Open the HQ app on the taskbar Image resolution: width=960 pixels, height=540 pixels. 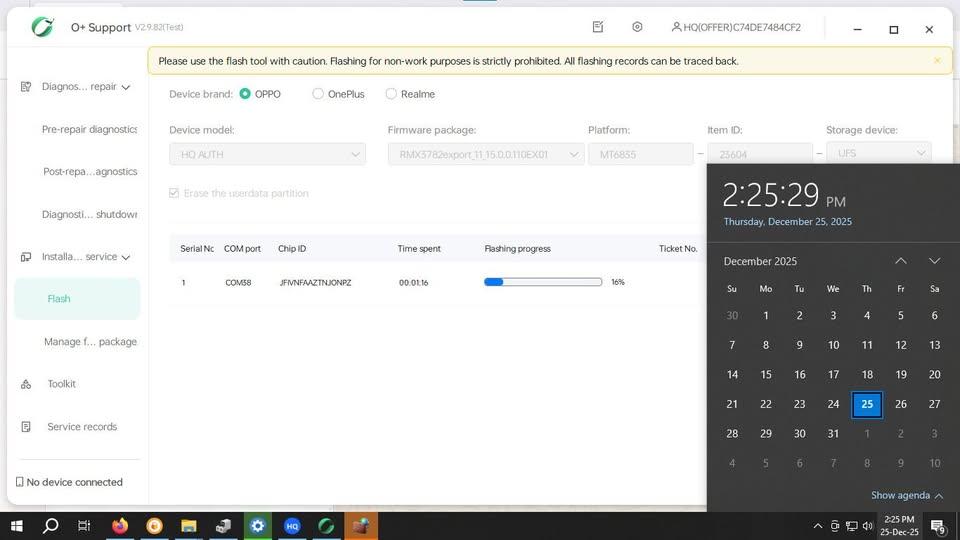click(292, 526)
